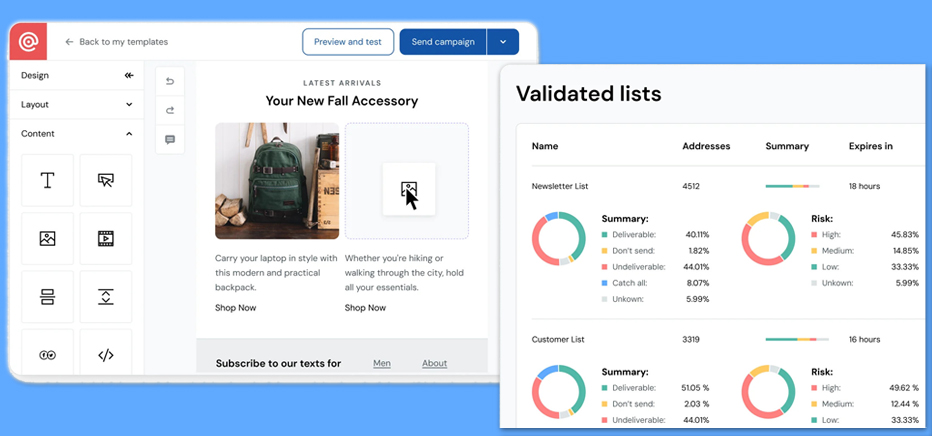Screen dimensions: 932x436
Task: Go back to my templates
Action: click(116, 42)
